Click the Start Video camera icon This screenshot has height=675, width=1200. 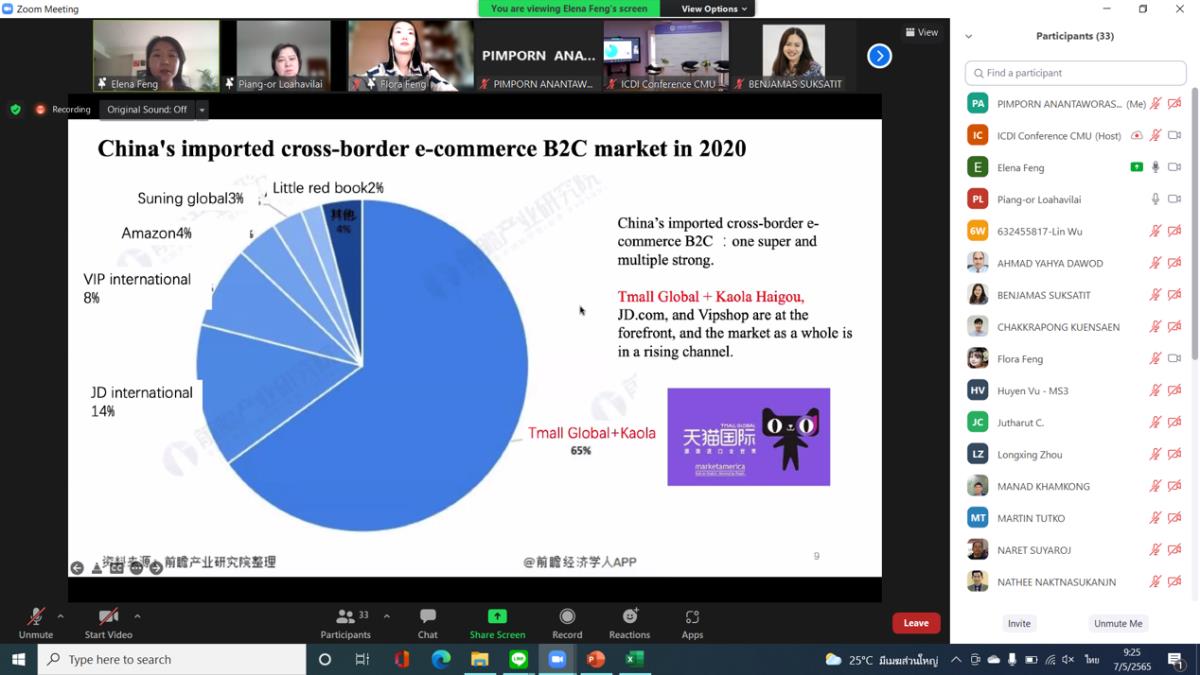pos(108,617)
